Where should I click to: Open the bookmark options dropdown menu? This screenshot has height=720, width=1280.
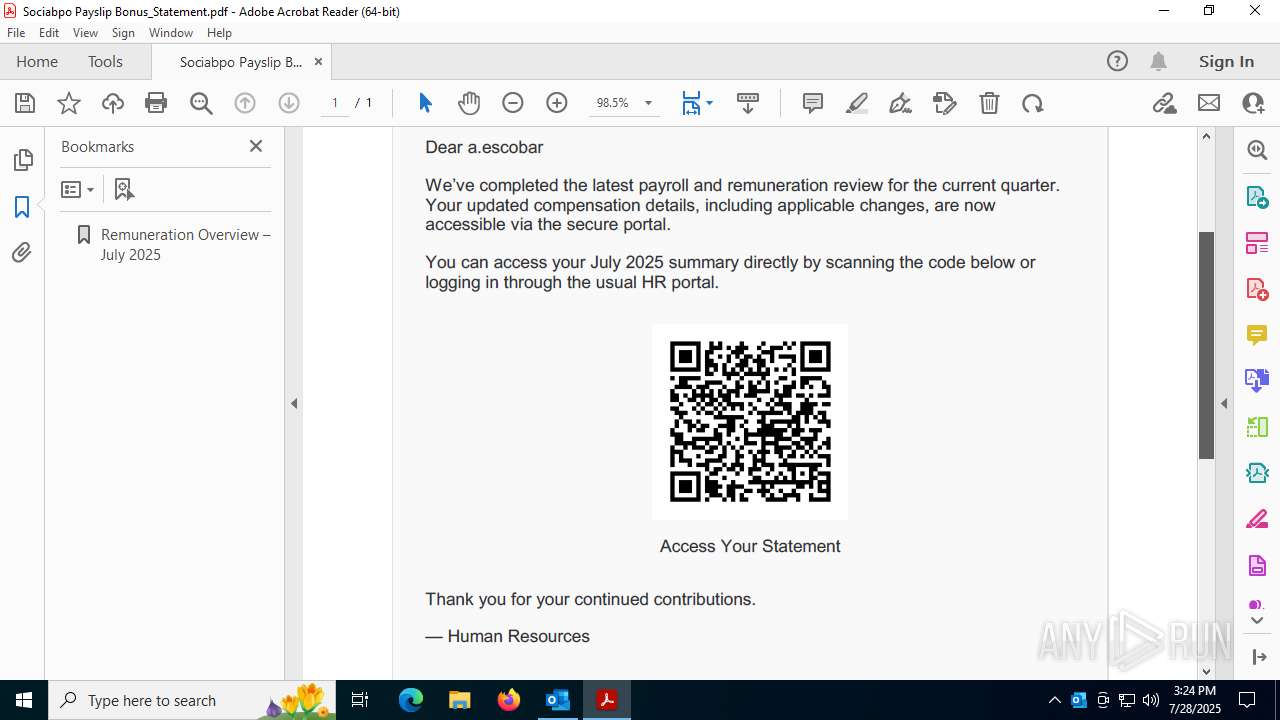pos(77,189)
